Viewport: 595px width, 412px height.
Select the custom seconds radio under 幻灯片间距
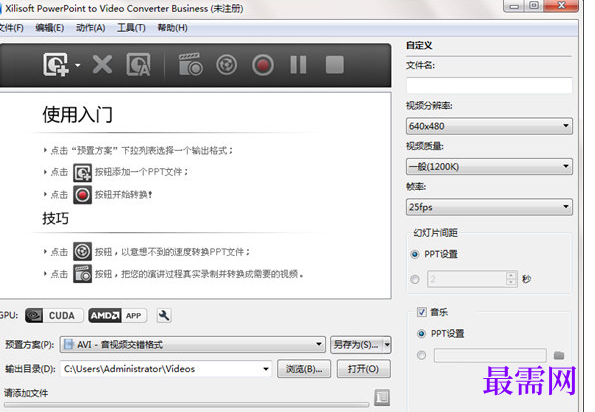coord(415,279)
